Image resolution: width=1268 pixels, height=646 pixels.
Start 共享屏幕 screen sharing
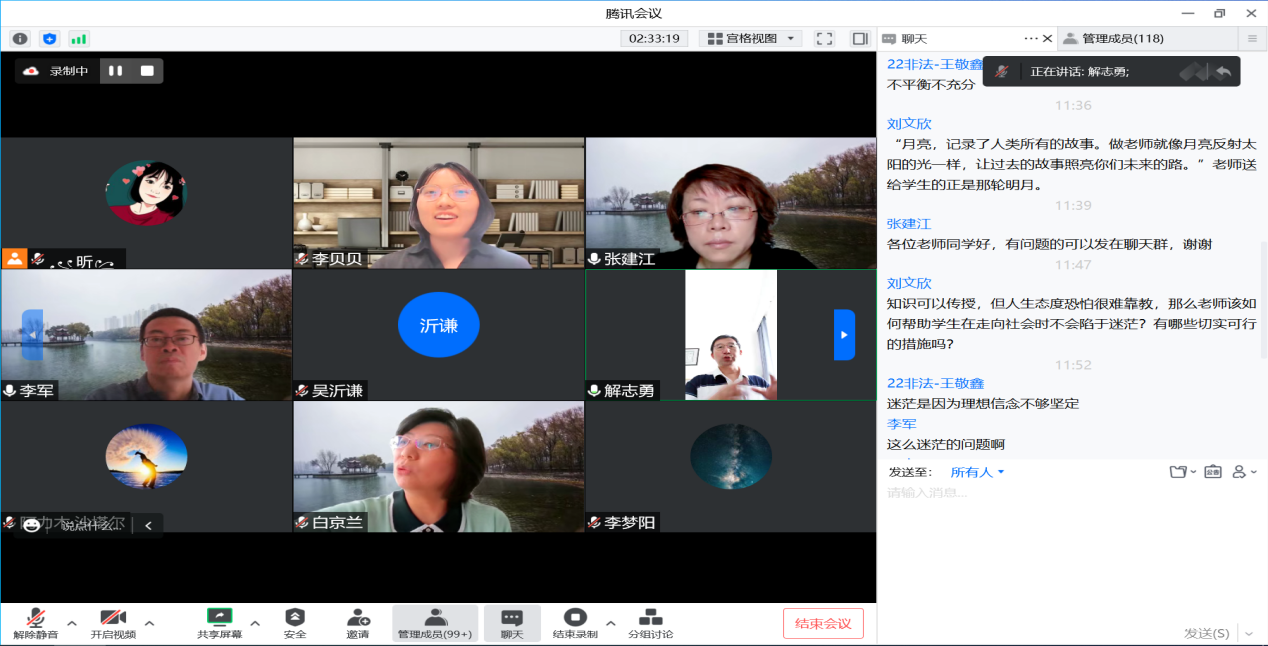(219, 623)
